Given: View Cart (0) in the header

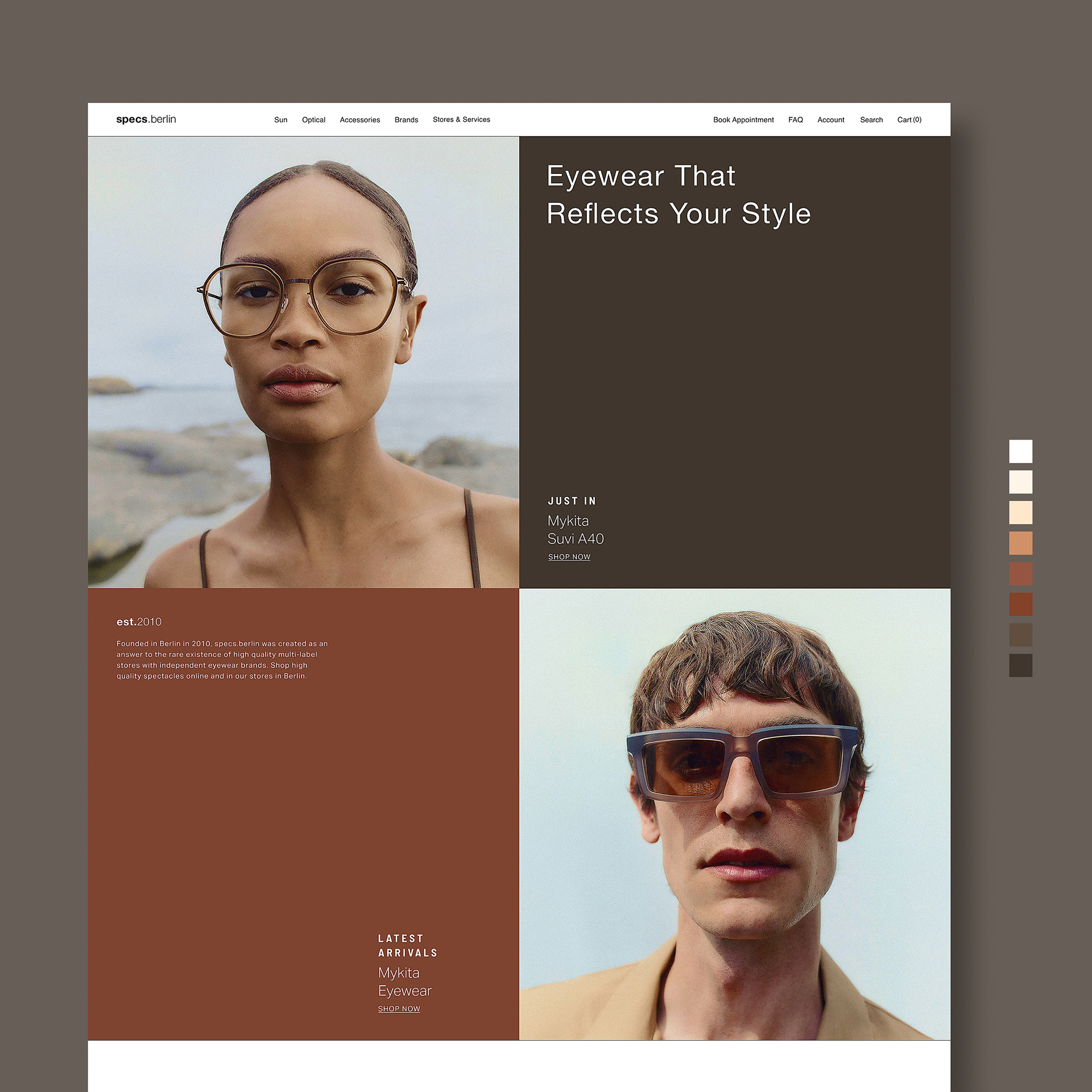Looking at the screenshot, I should tap(909, 120).
